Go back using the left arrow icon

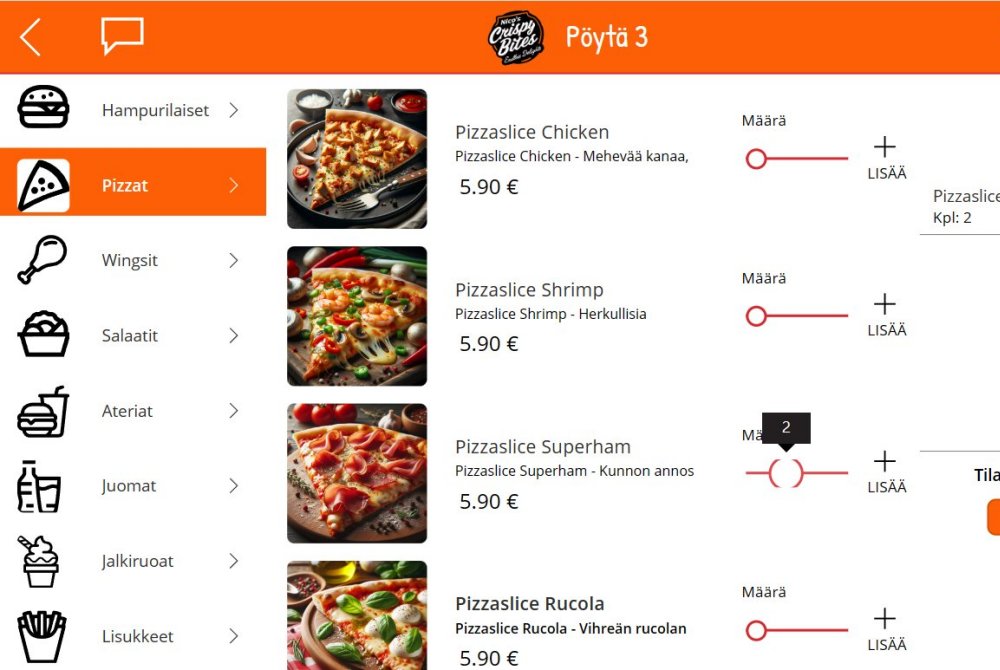coord(30,37)
